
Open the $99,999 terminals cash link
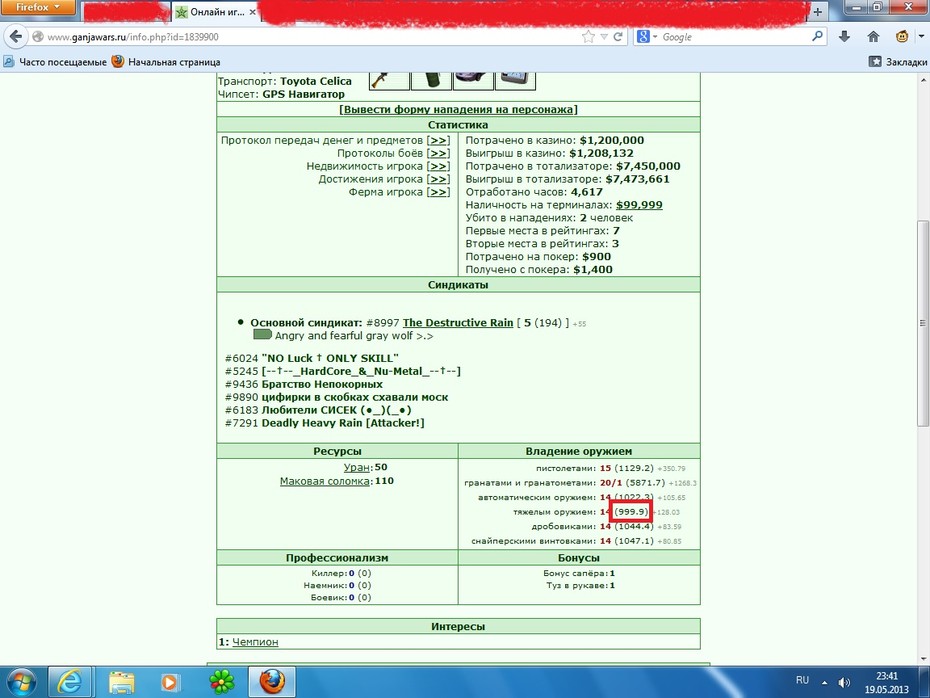(x=639, y=205)
